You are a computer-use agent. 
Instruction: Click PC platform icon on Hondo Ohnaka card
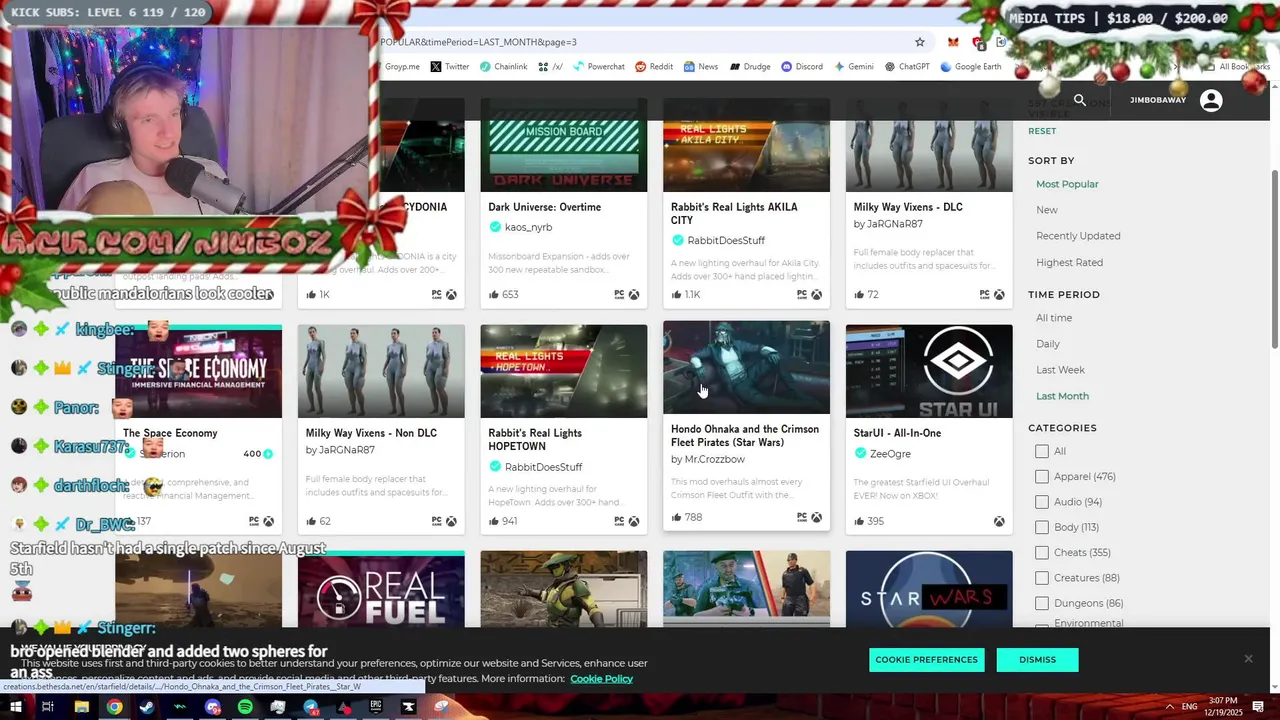[x=802, y=517]
